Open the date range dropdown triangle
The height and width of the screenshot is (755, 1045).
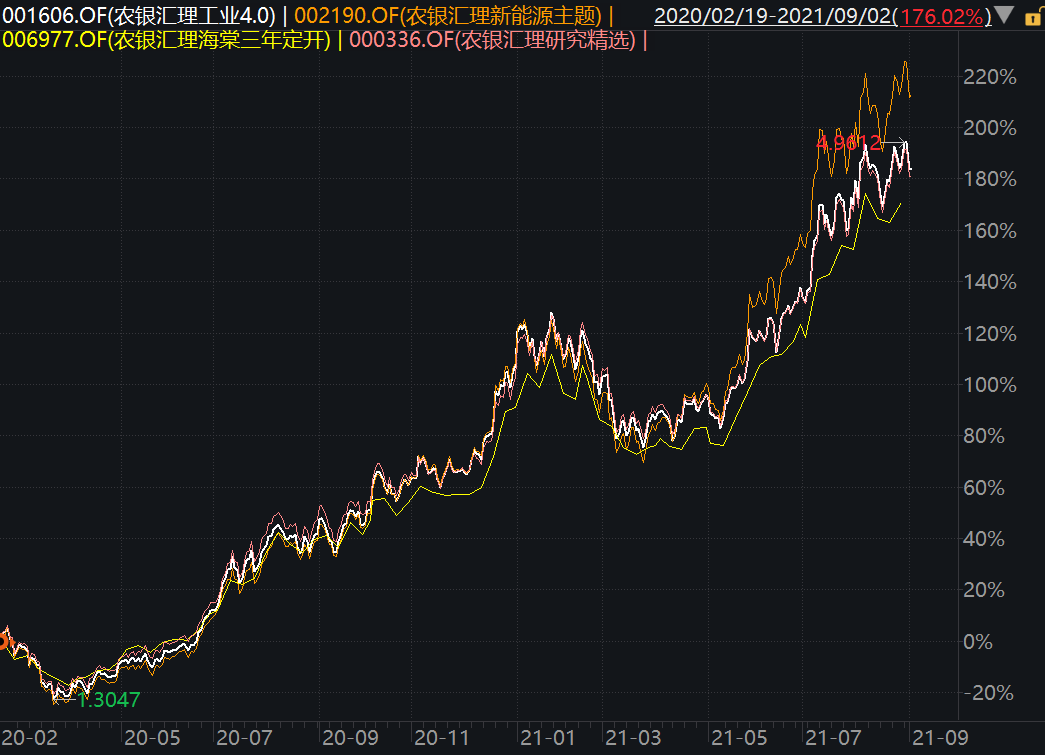1004,15
